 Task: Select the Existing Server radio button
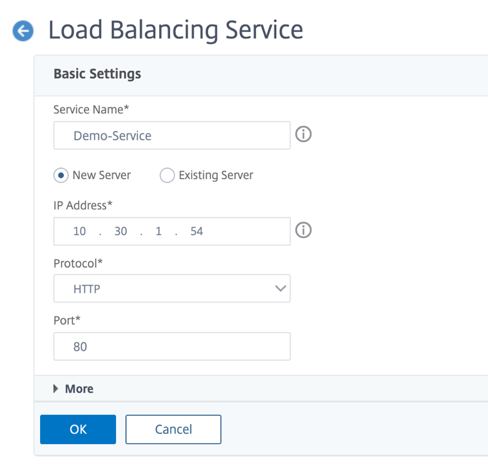167,175
